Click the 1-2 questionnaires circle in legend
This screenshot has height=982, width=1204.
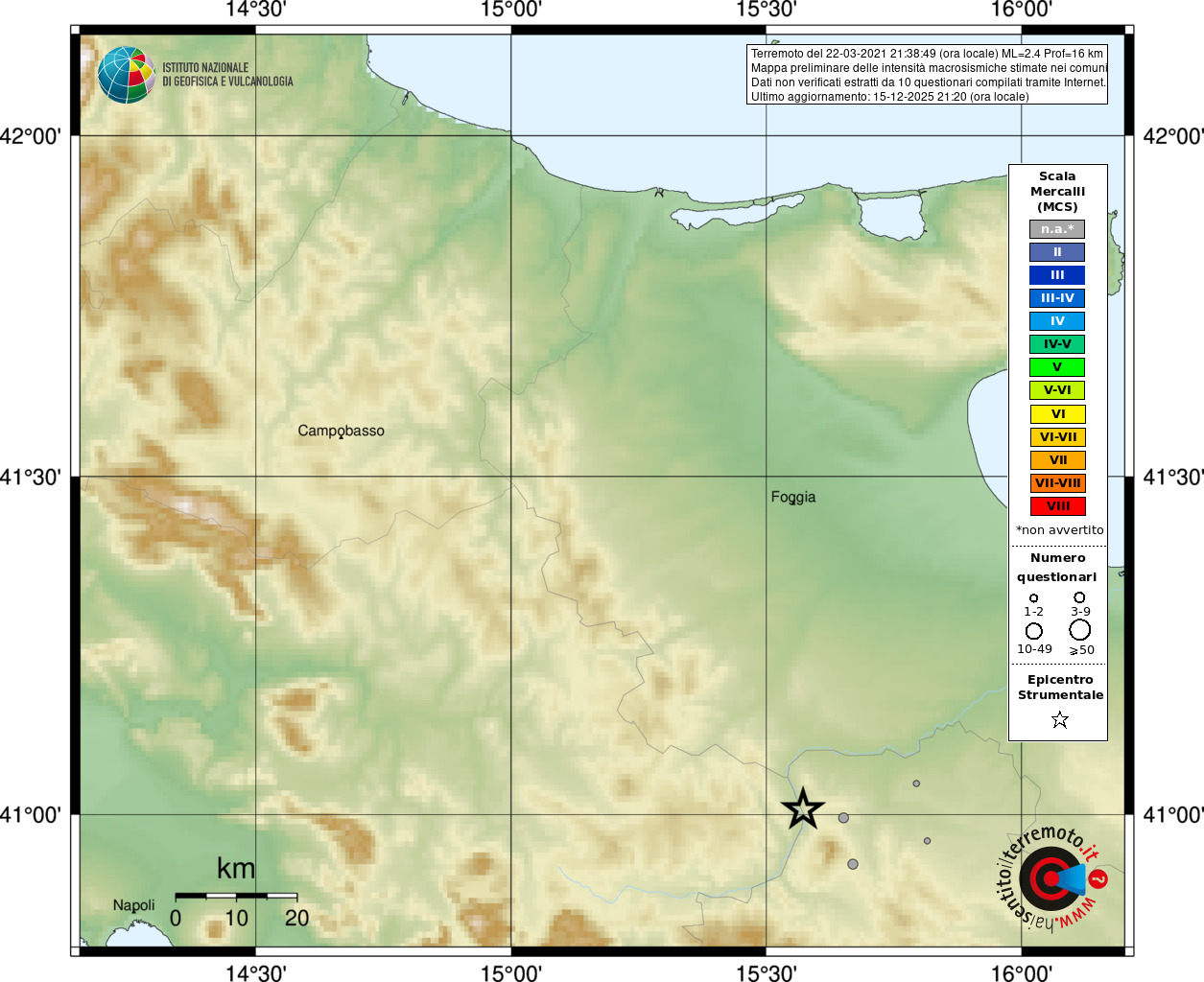[x=1033, y=598]
